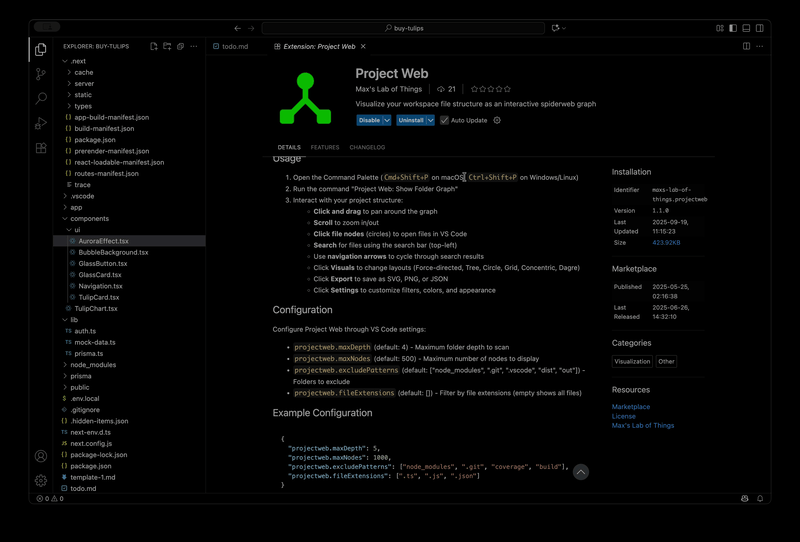Viewport: 800px width, 542px height.
Task: Open the Extensions view
Action: click(41, 148)
